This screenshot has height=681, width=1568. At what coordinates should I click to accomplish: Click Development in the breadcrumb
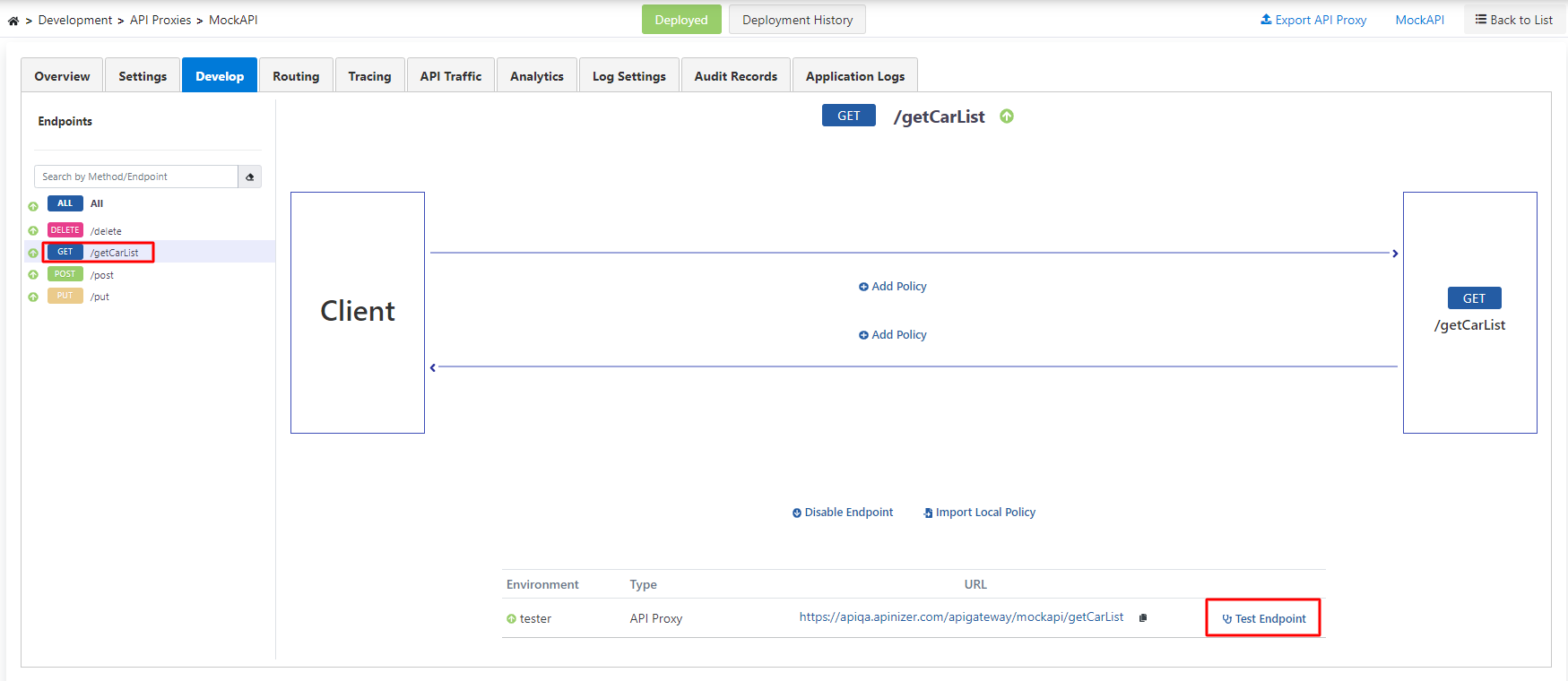pyautogui.click(x=75, y=20)
